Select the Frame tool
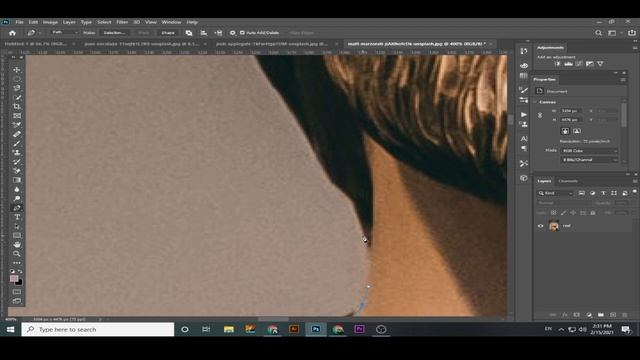The width and height of the screenshot is (640, 360). point(17,116)
